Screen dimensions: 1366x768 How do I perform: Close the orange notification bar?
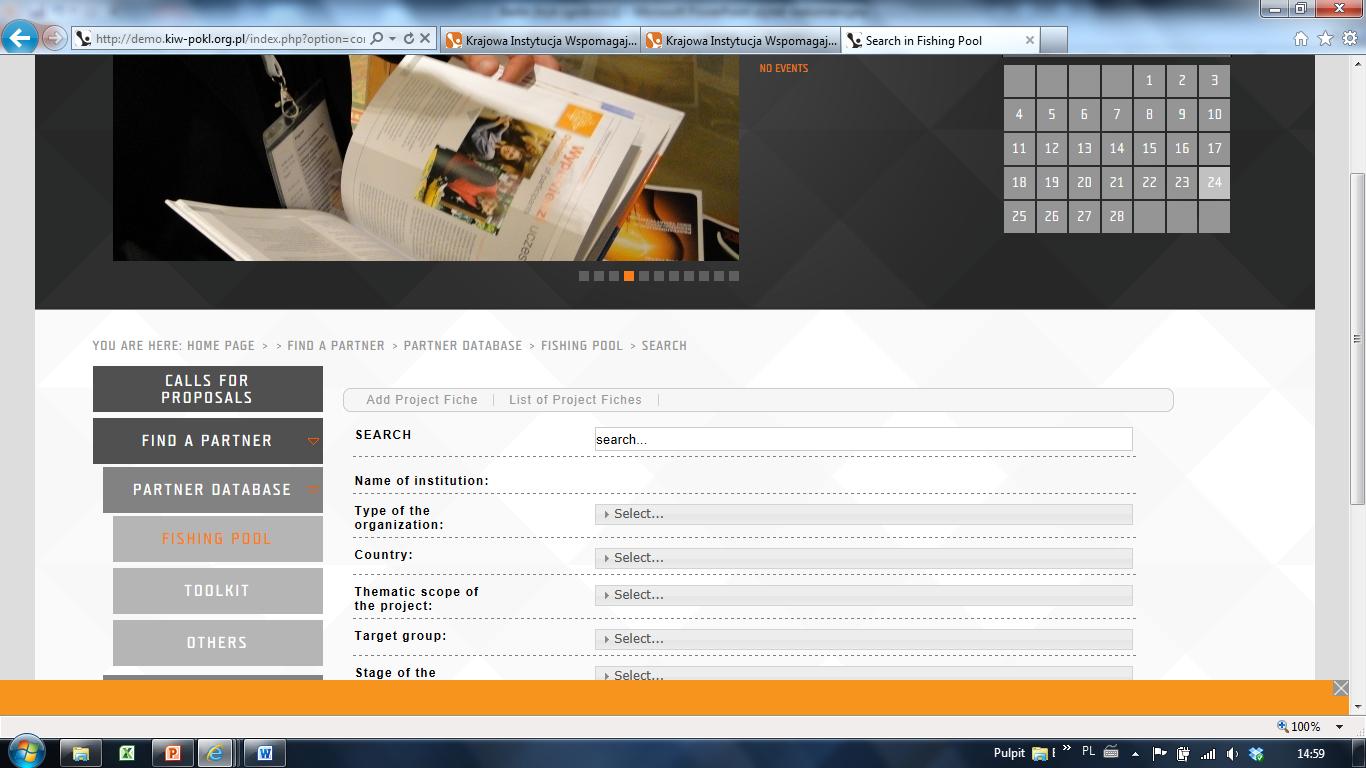(x=1341, y=688)
